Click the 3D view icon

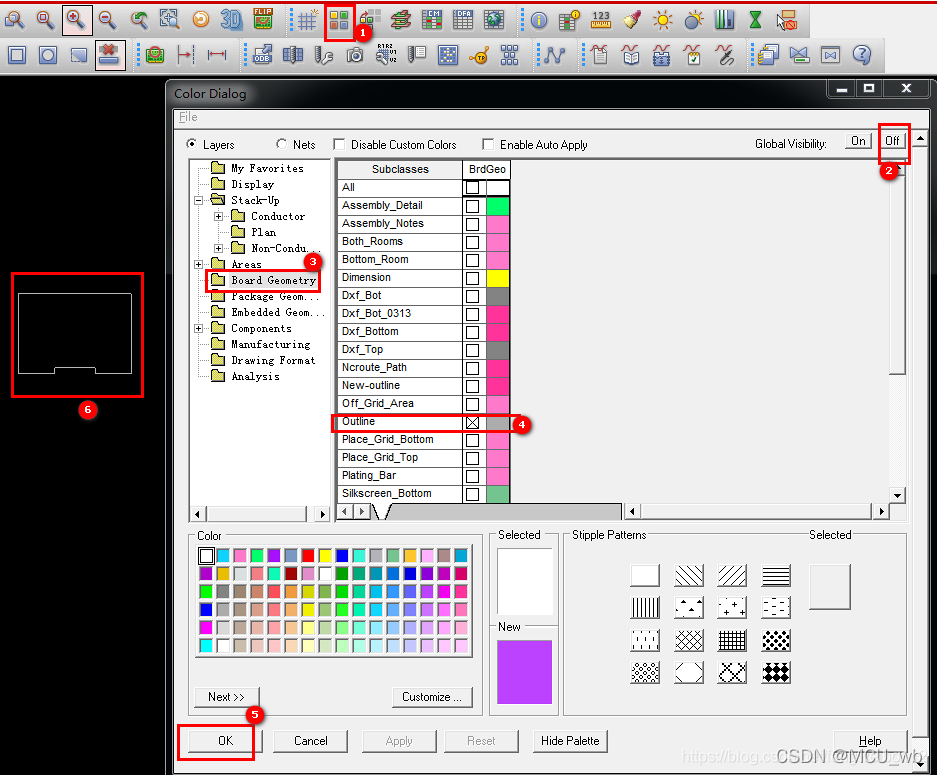(x=231, y=20)
